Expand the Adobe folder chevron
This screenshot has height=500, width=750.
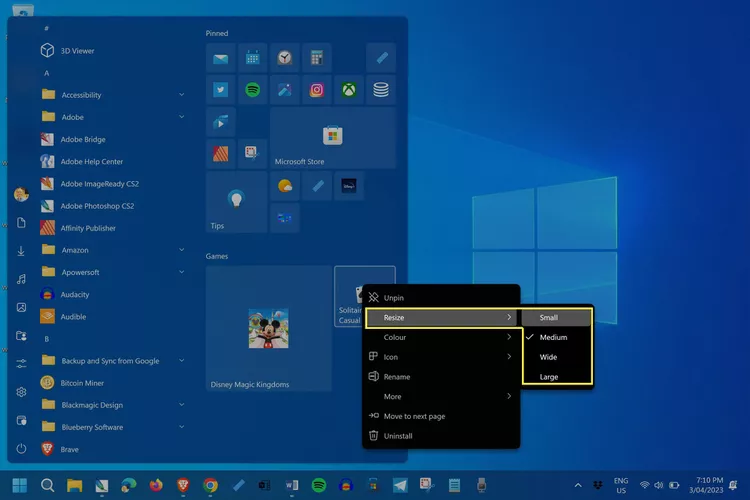[x=182, y=117]
